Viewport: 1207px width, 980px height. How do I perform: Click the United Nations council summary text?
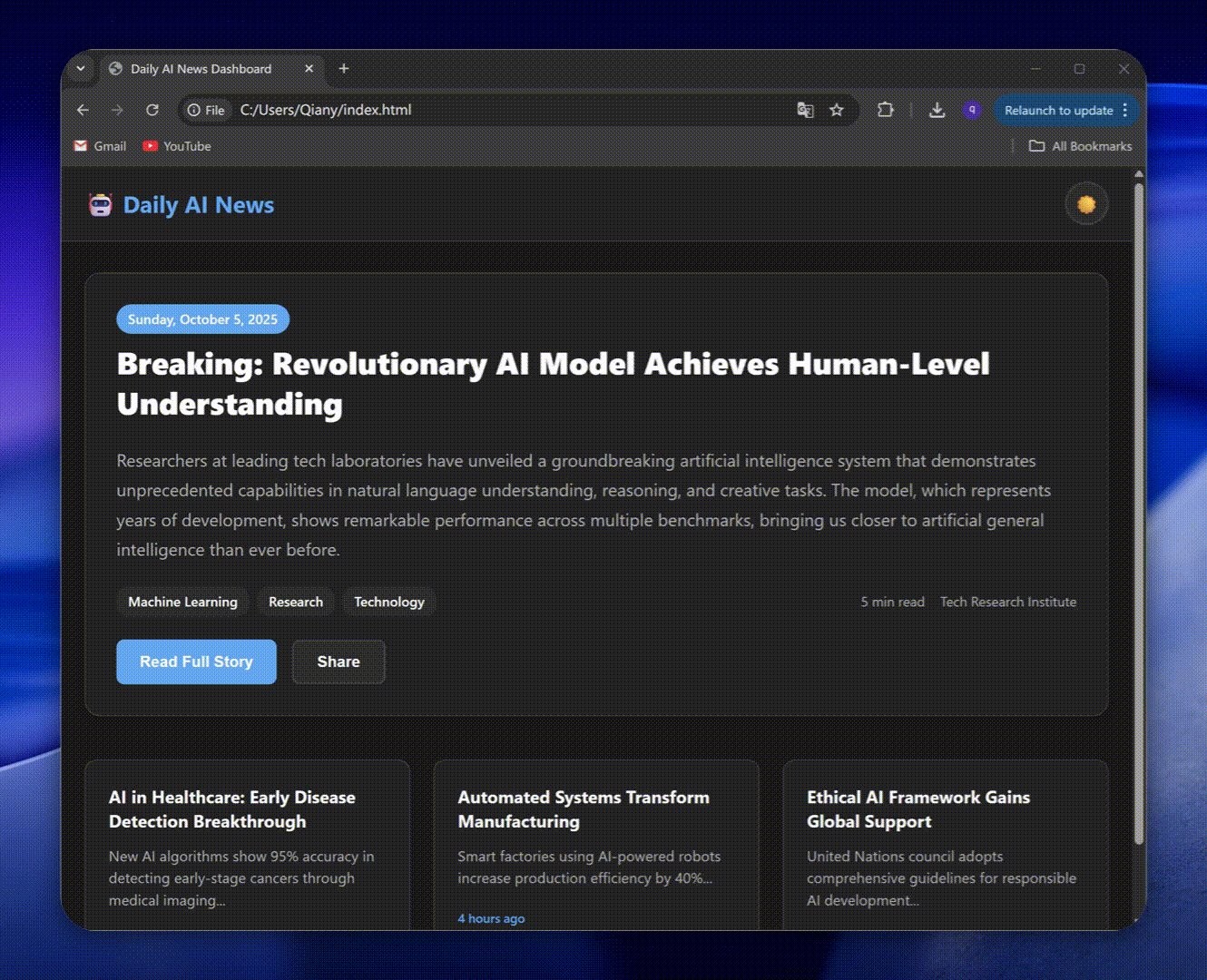click(941, 878)
